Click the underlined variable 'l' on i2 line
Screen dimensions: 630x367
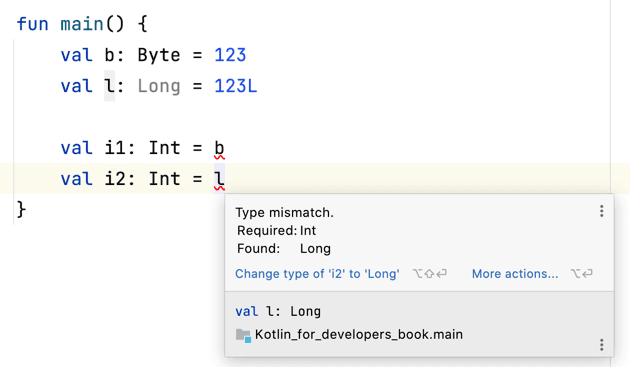(219, 179)
